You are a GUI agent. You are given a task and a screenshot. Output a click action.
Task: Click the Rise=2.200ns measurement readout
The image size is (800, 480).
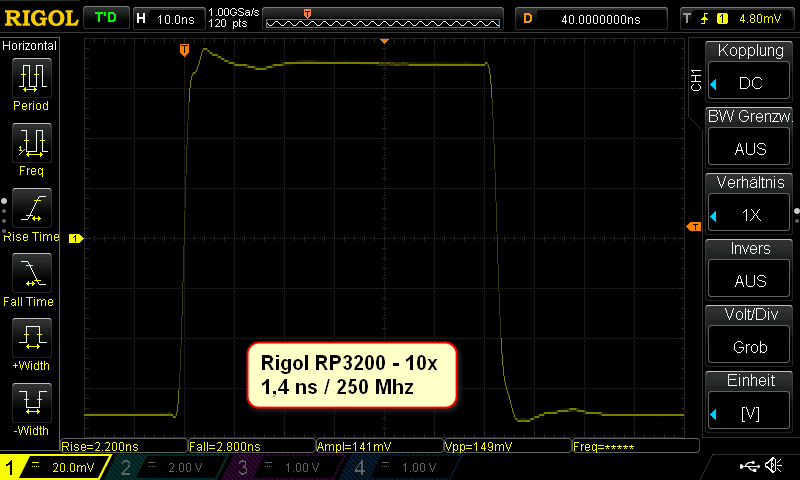124,446
